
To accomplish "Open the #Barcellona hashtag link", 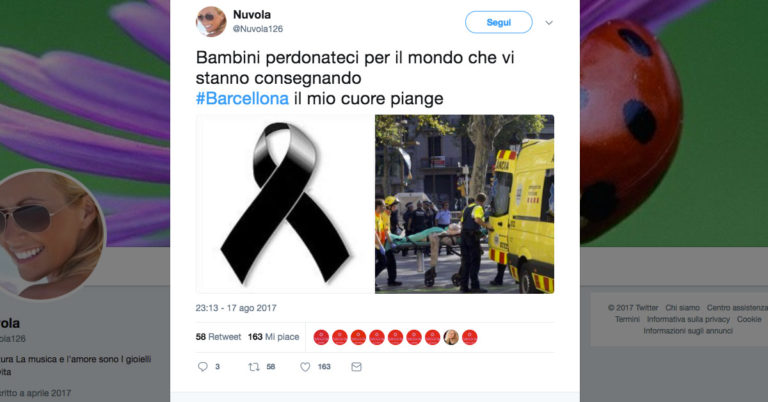I will tap(242, 98).
